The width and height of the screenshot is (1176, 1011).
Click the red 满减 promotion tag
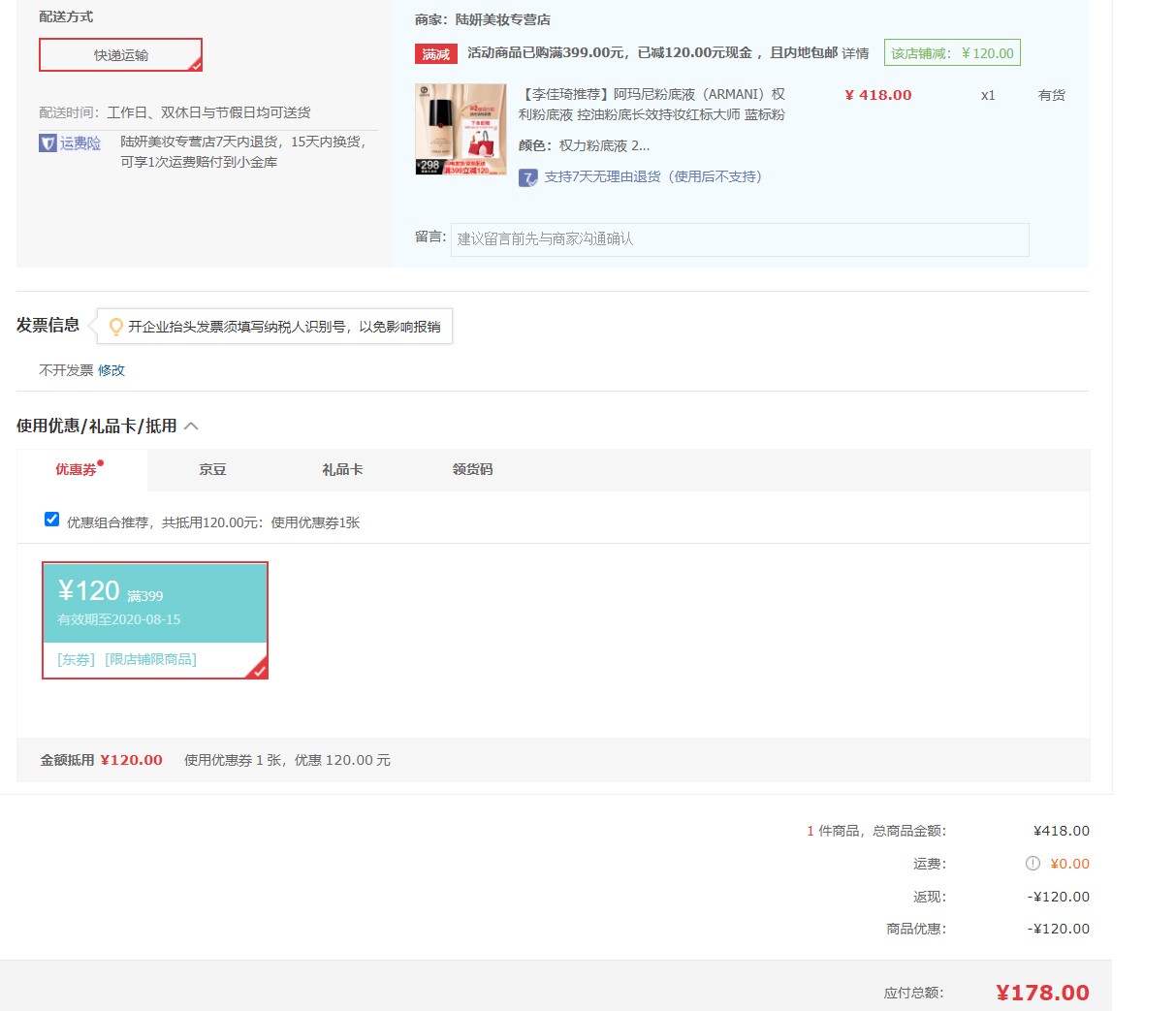click(435, 54)
